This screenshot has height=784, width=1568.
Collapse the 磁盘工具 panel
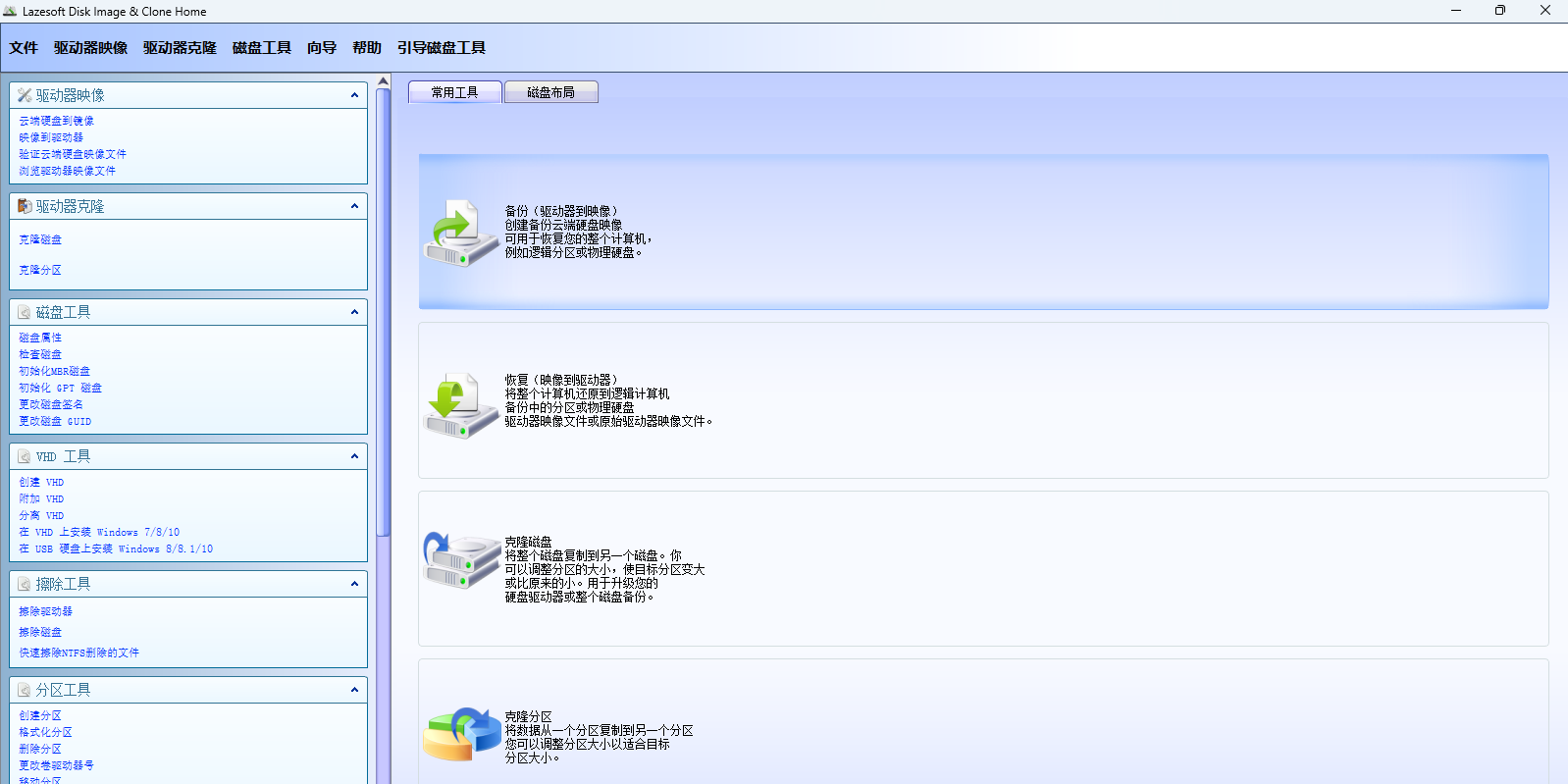354,312
